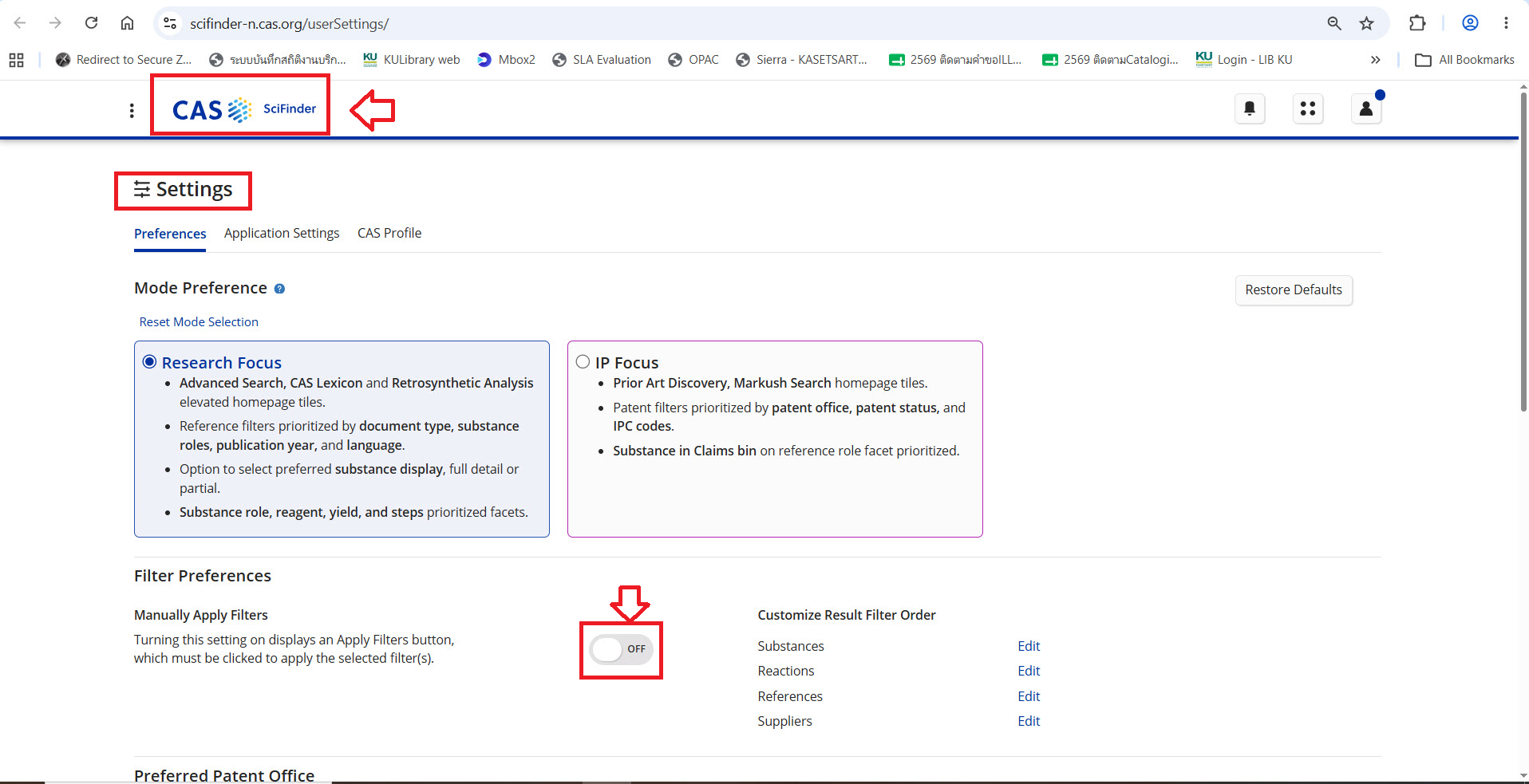Open the KULibrary web bookmark
The width and height of the screenshot is (1529, 784).
tap(412, 60)
